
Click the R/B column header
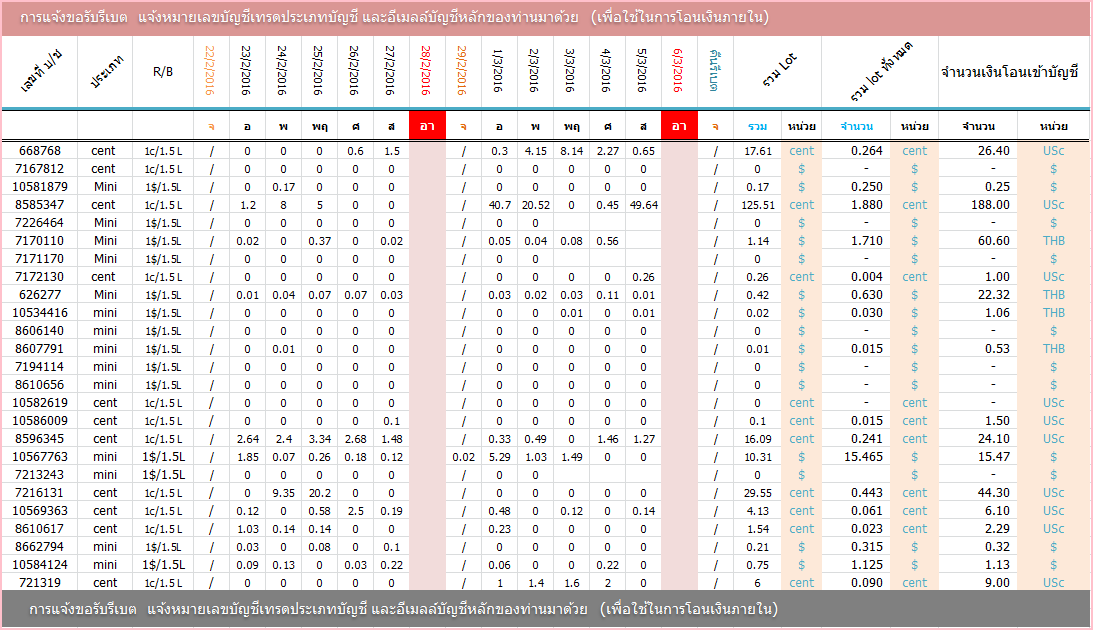(x=162, y=72)
